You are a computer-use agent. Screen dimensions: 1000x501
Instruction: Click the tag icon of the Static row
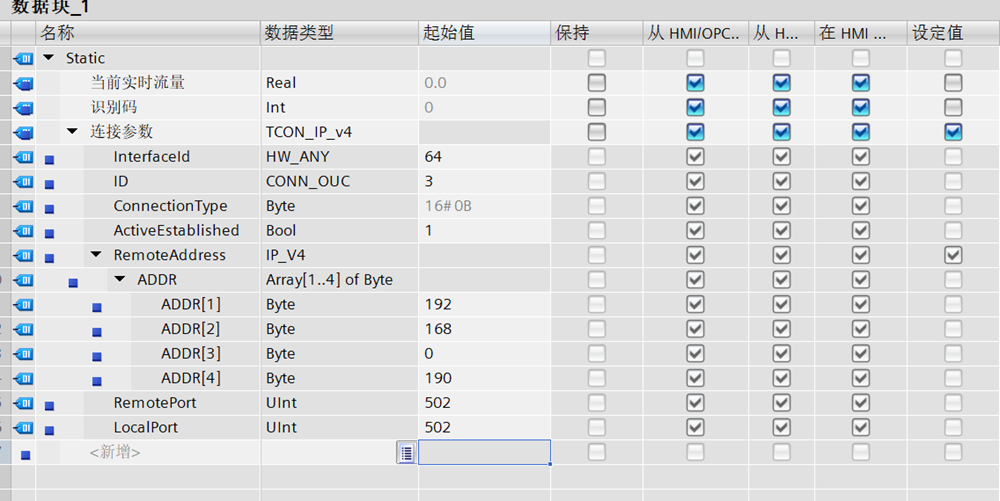22,59
